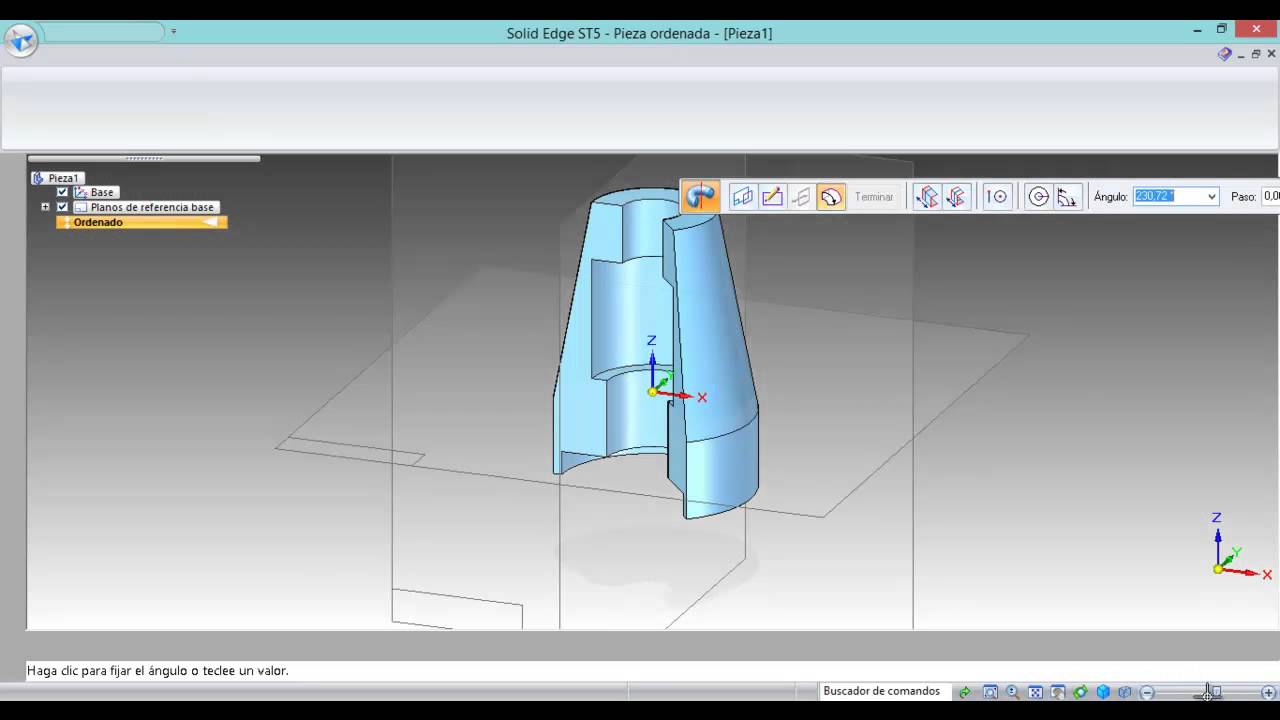
Task: Activate the highlighted extent step icon
Action: click(831, 197)
